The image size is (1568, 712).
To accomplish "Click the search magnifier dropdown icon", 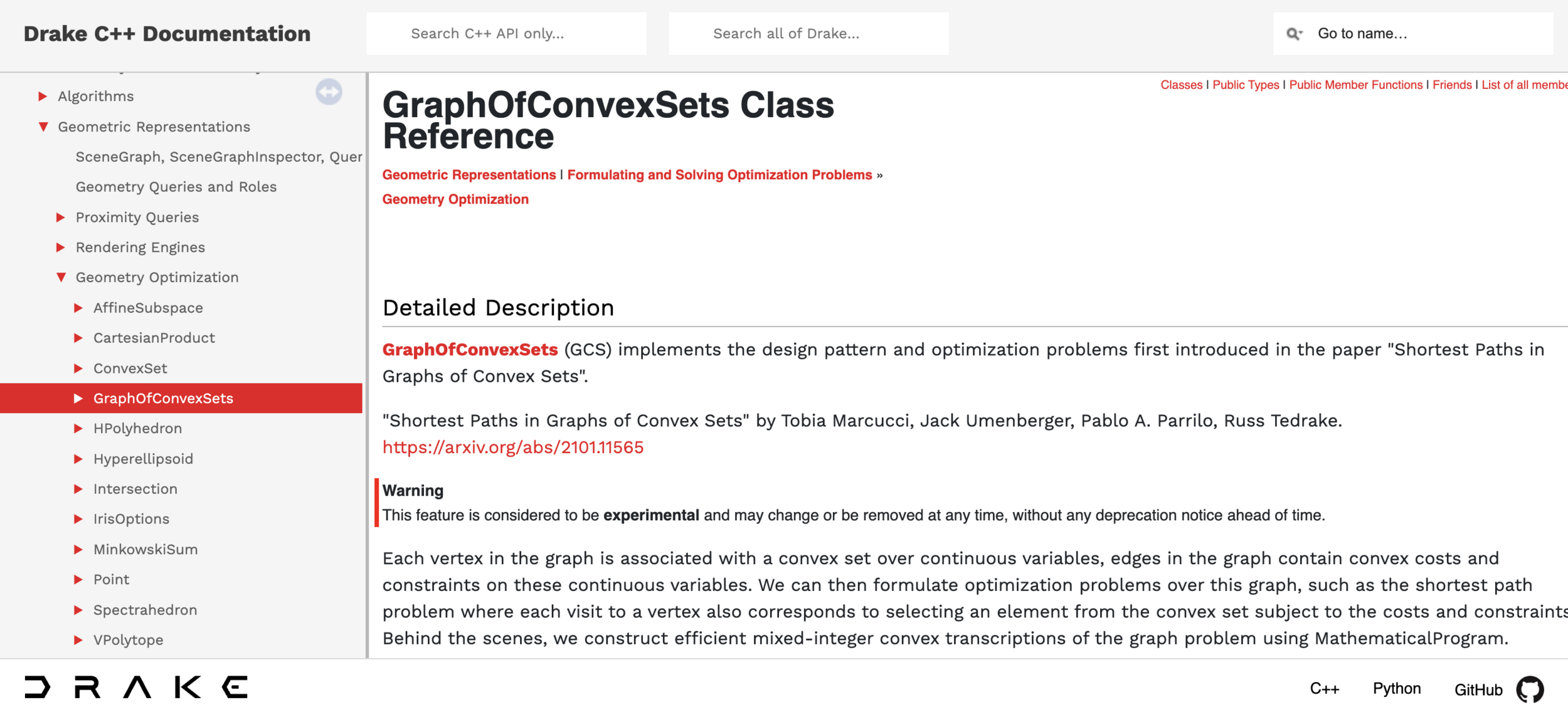I will click(x=1295, y=34).
